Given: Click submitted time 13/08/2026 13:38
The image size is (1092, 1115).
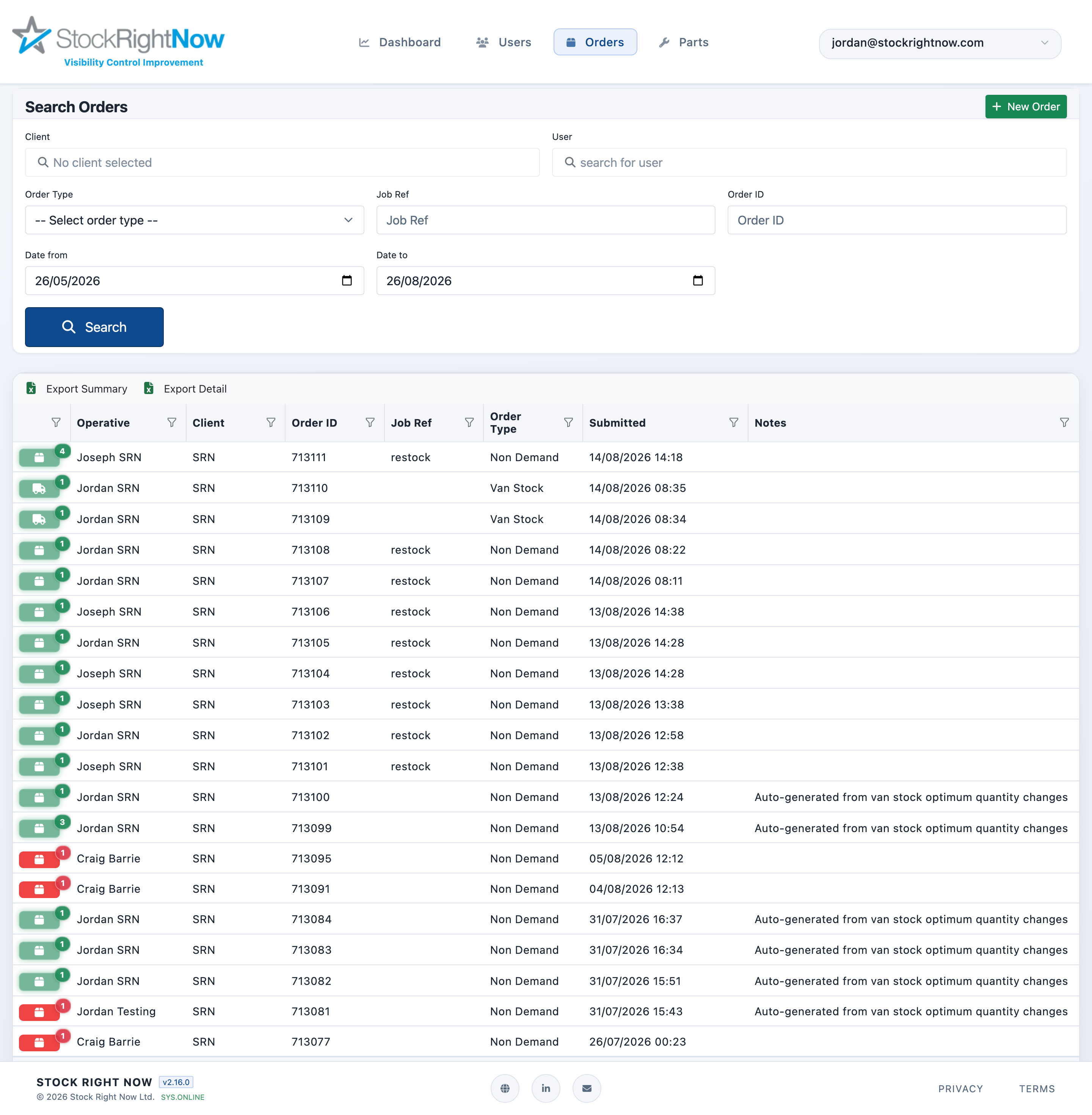Looking at the screenshot, I should pos(637,705).
